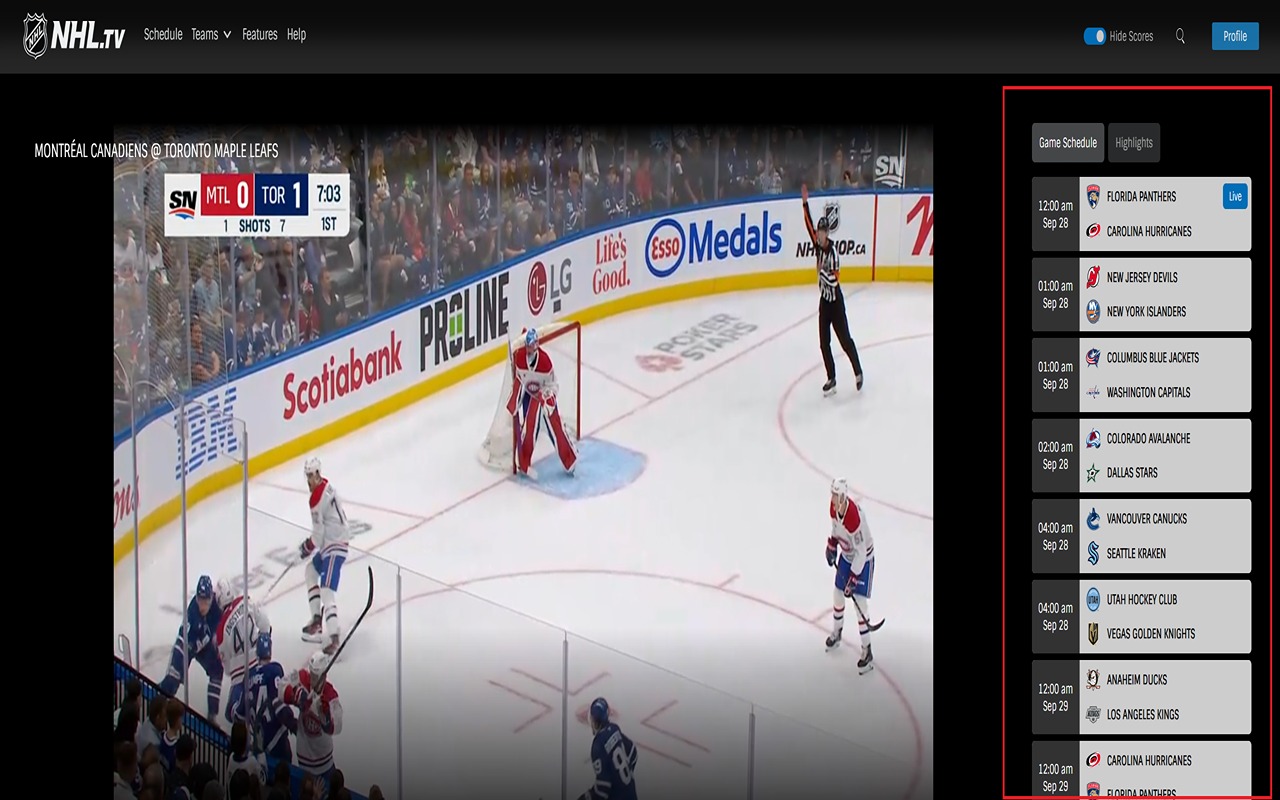This screenshot has height=800, width=1280.
Task: Select the Florida Panthers name in the Live game
Action: click(x=1141, y=197)
